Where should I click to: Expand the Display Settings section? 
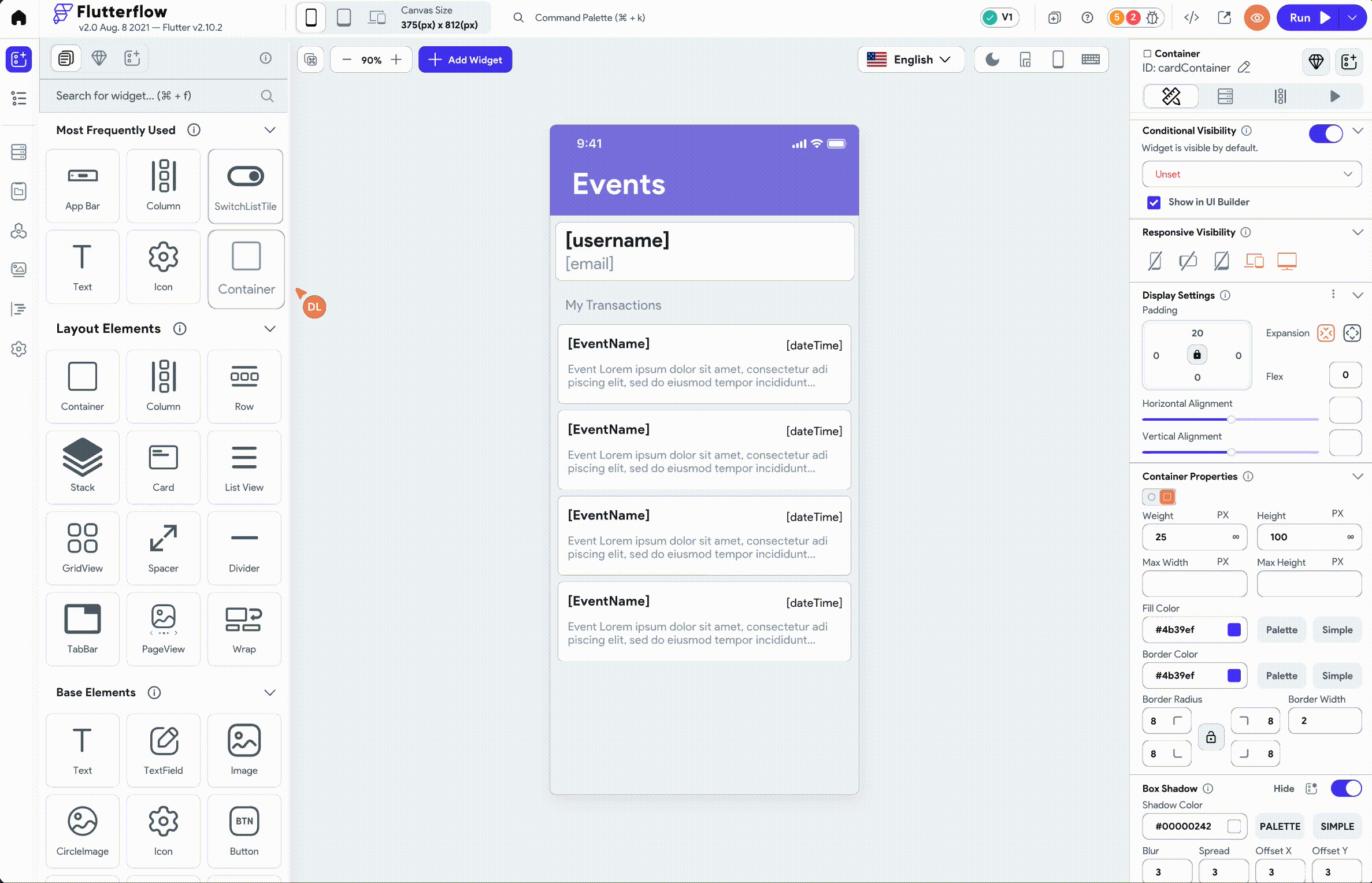(x=1360, y=294)
